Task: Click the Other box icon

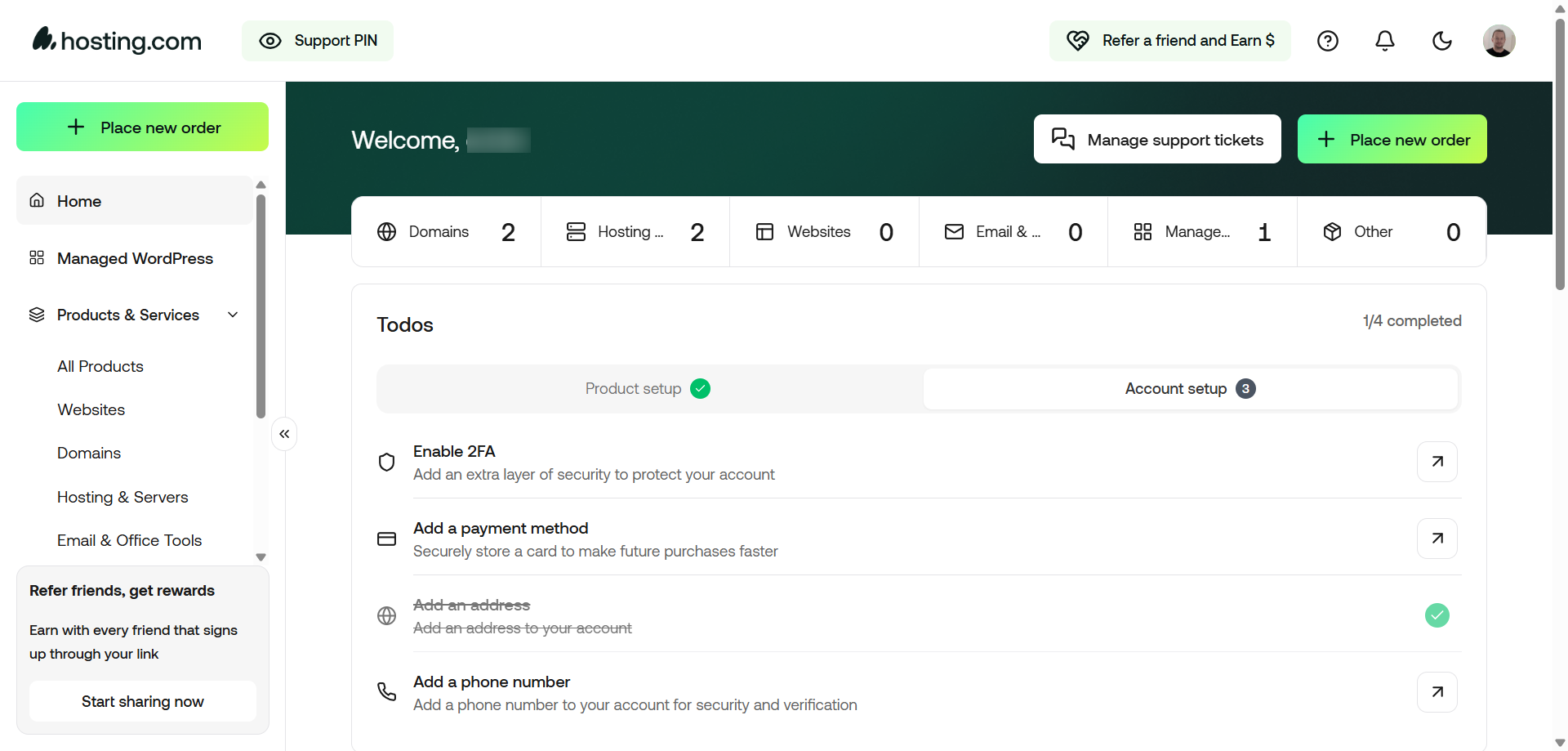Action: [1332, 232]
